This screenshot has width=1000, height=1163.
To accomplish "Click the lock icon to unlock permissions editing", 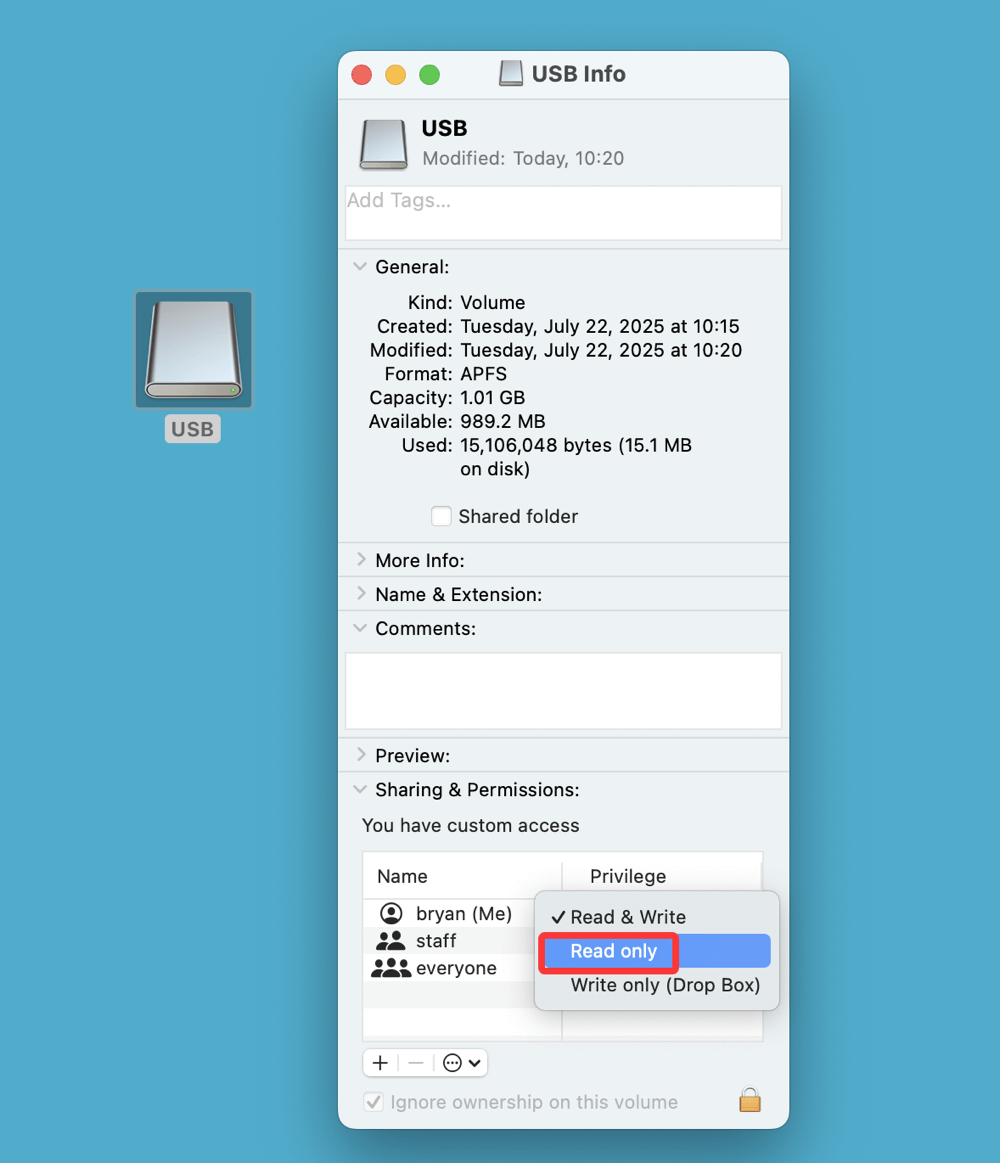I will 749,1099.
